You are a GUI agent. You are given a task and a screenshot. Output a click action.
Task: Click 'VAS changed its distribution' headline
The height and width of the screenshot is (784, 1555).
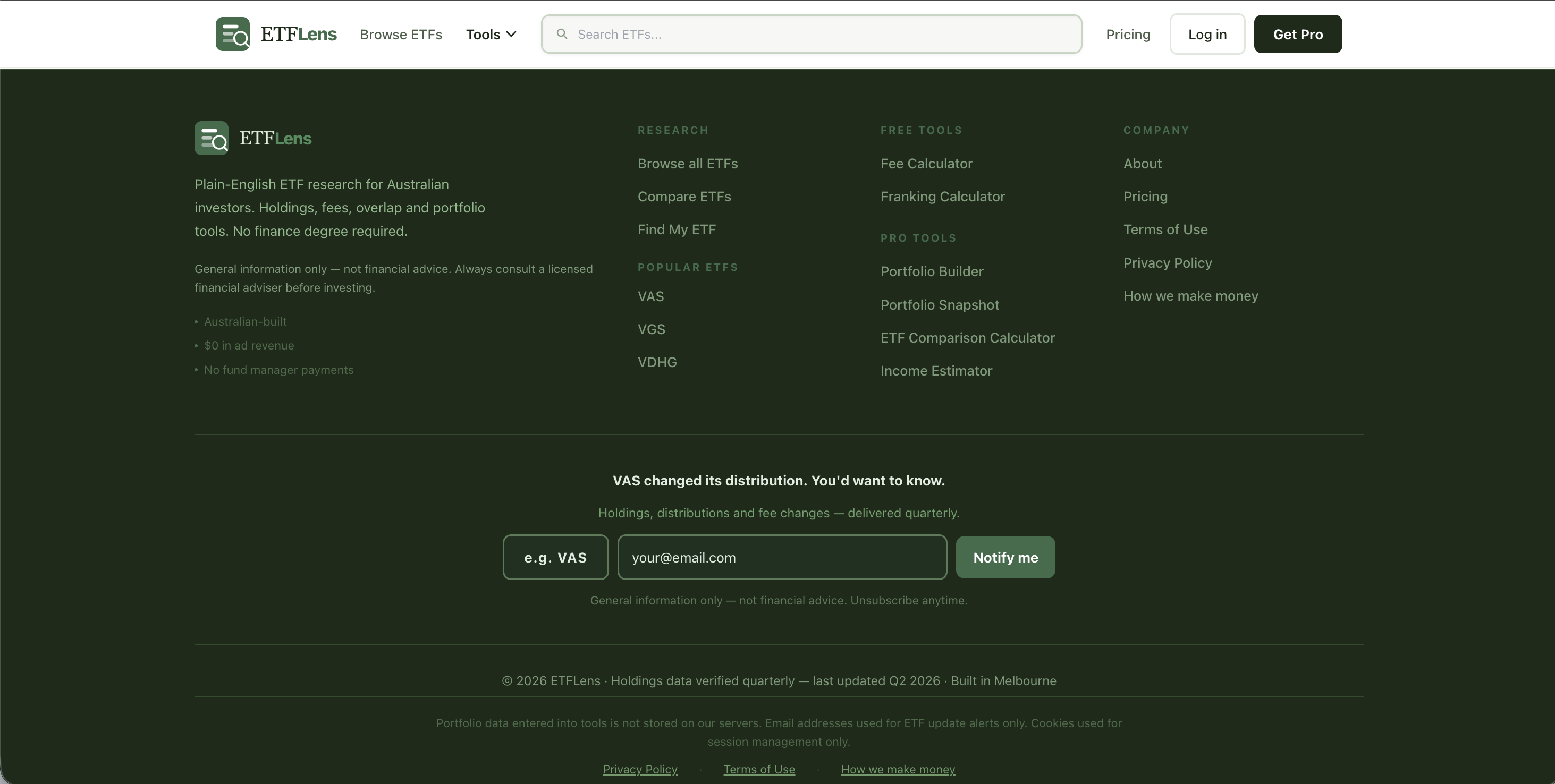tap(779, 481)
